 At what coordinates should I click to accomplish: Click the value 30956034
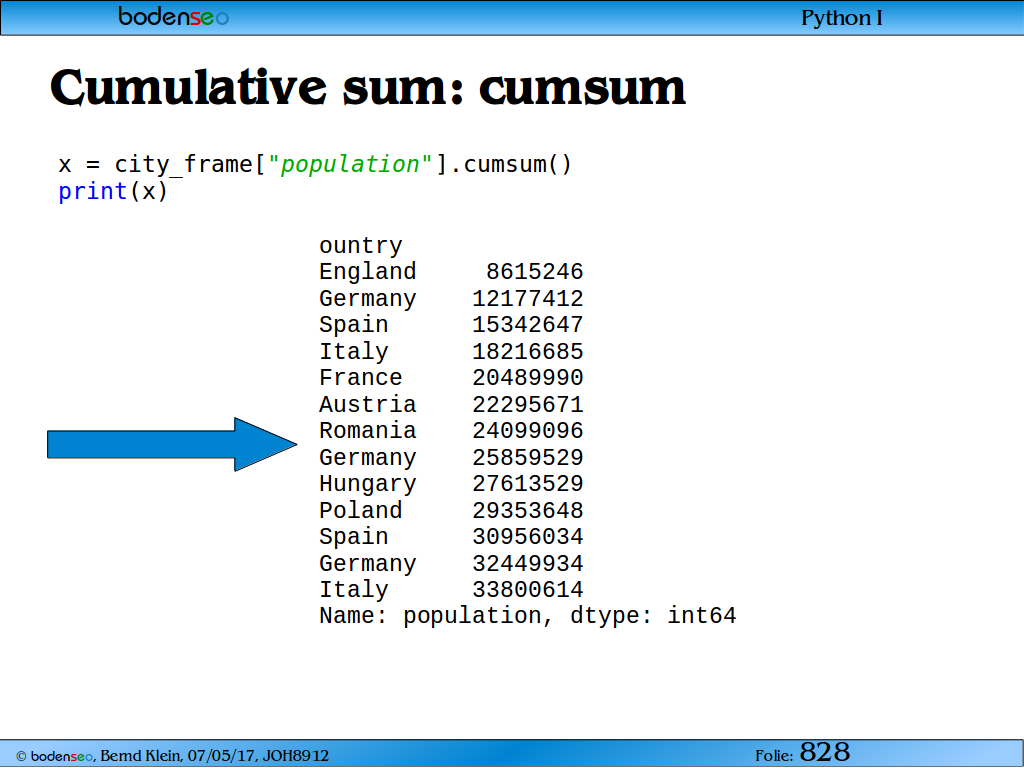tap(528, 536)
